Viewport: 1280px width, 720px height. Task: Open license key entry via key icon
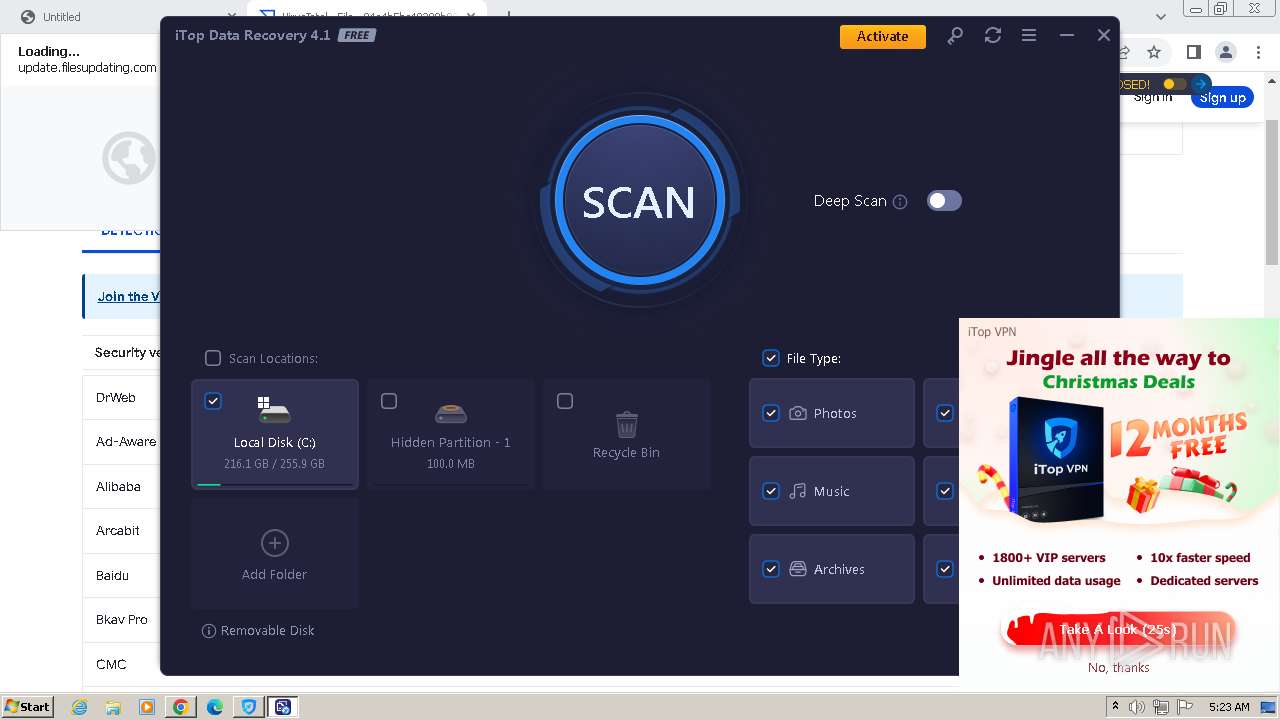955,36
